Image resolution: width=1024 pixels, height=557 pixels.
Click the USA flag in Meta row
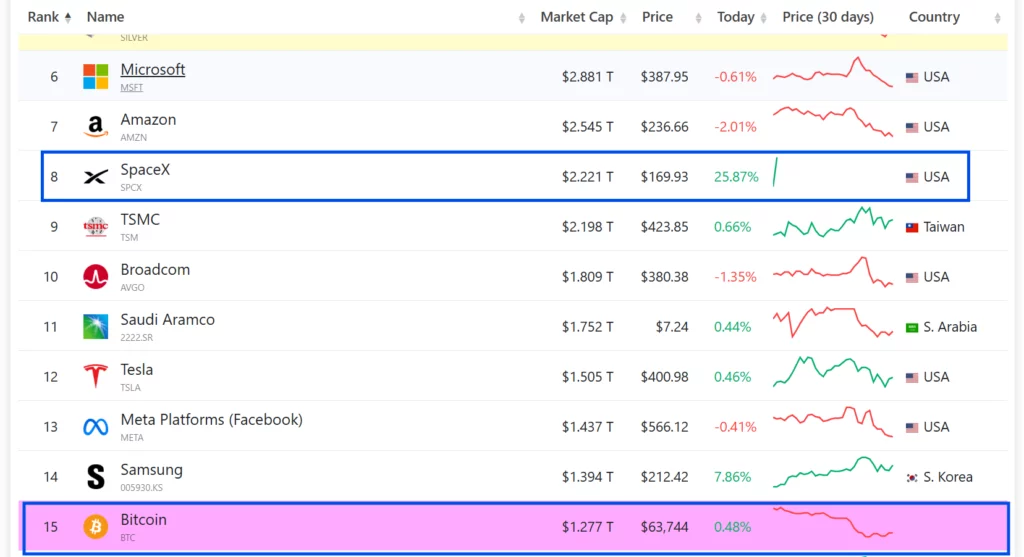coord(912,427)
